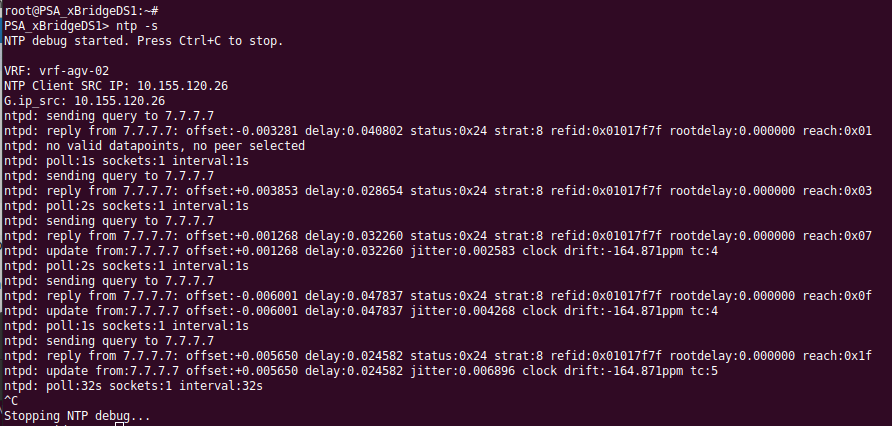Click the "Stopping NTP debug..." message
The width and height of the screenshot is (892, 426).
click(78, 416)
